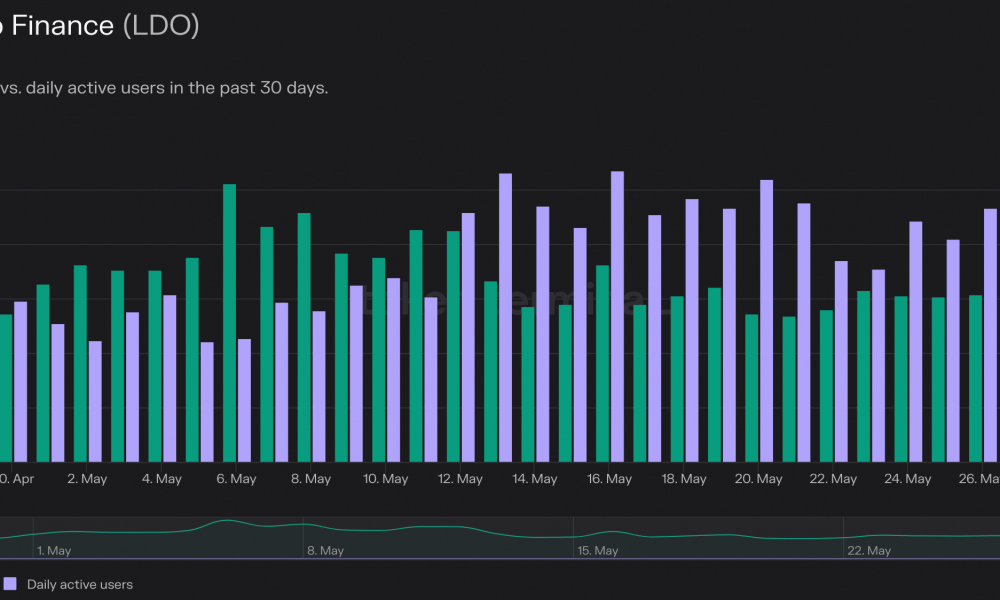Click the green bar for 16. May
Screen dimensions: 1000x600
coord(603,364)
